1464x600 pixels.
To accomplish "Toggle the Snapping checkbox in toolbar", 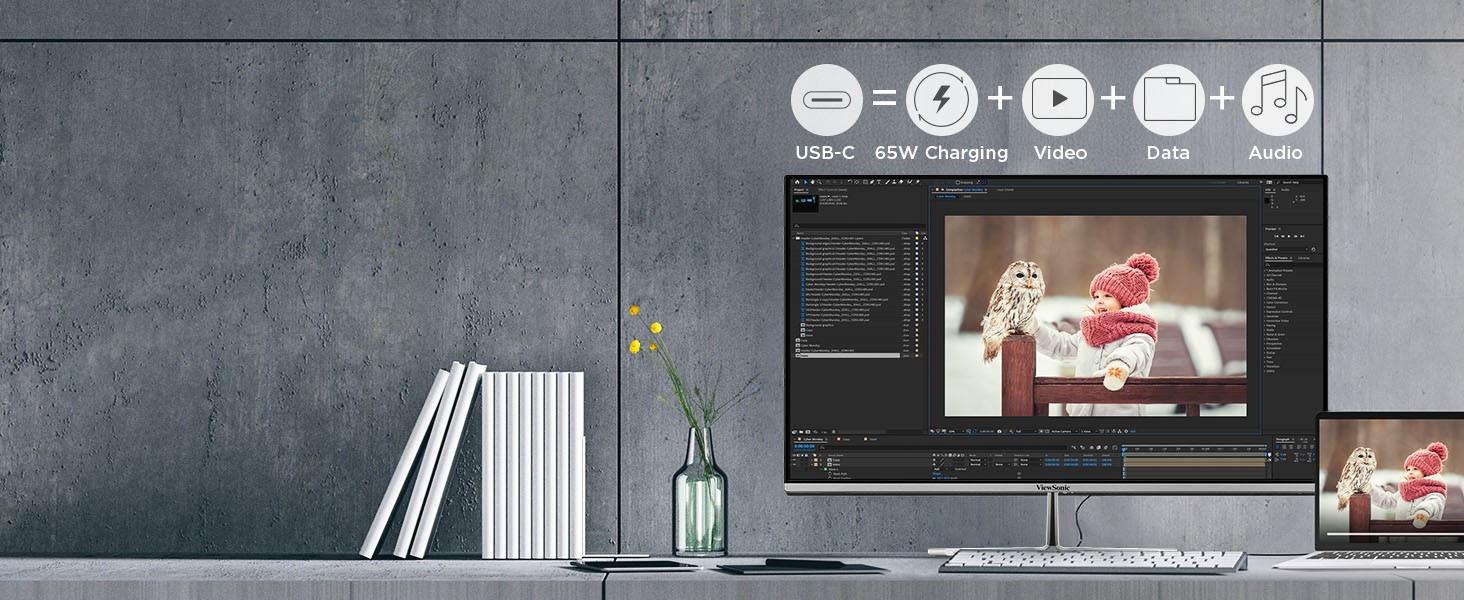I will [957, 182].
